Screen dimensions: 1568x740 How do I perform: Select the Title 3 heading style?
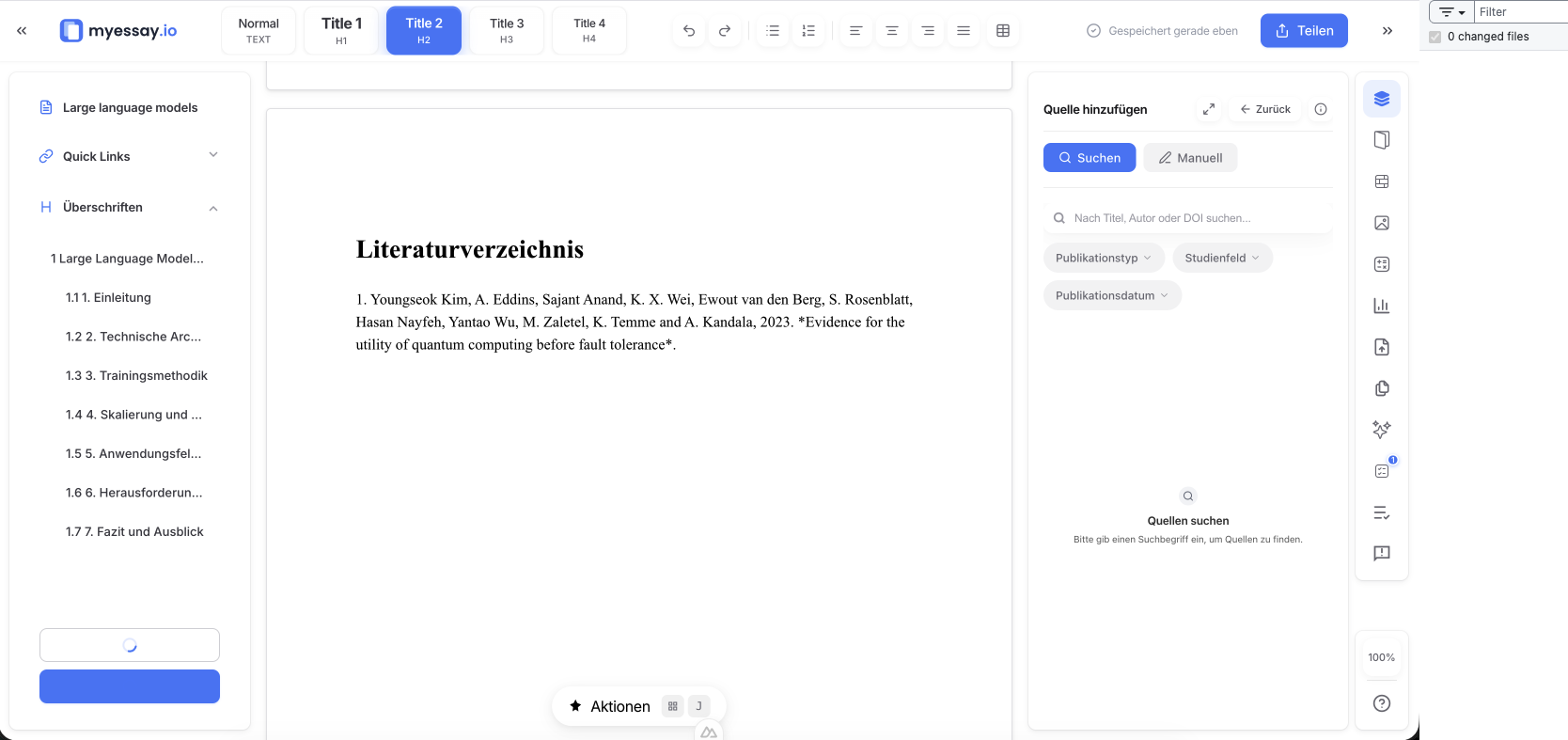507,30
